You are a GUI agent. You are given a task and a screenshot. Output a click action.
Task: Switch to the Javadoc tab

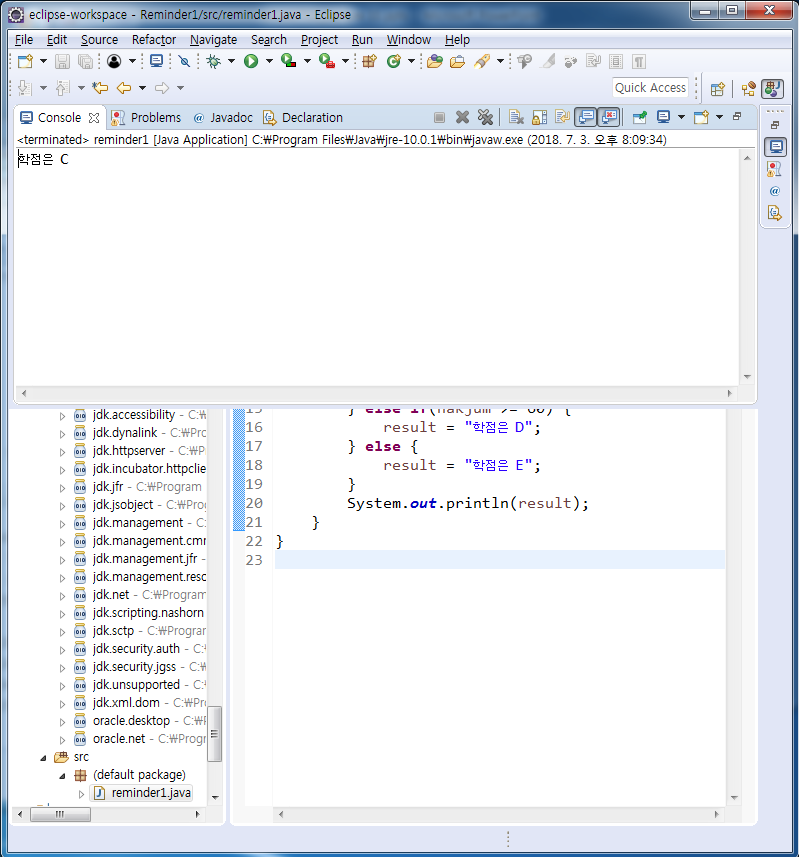point(223,118)
